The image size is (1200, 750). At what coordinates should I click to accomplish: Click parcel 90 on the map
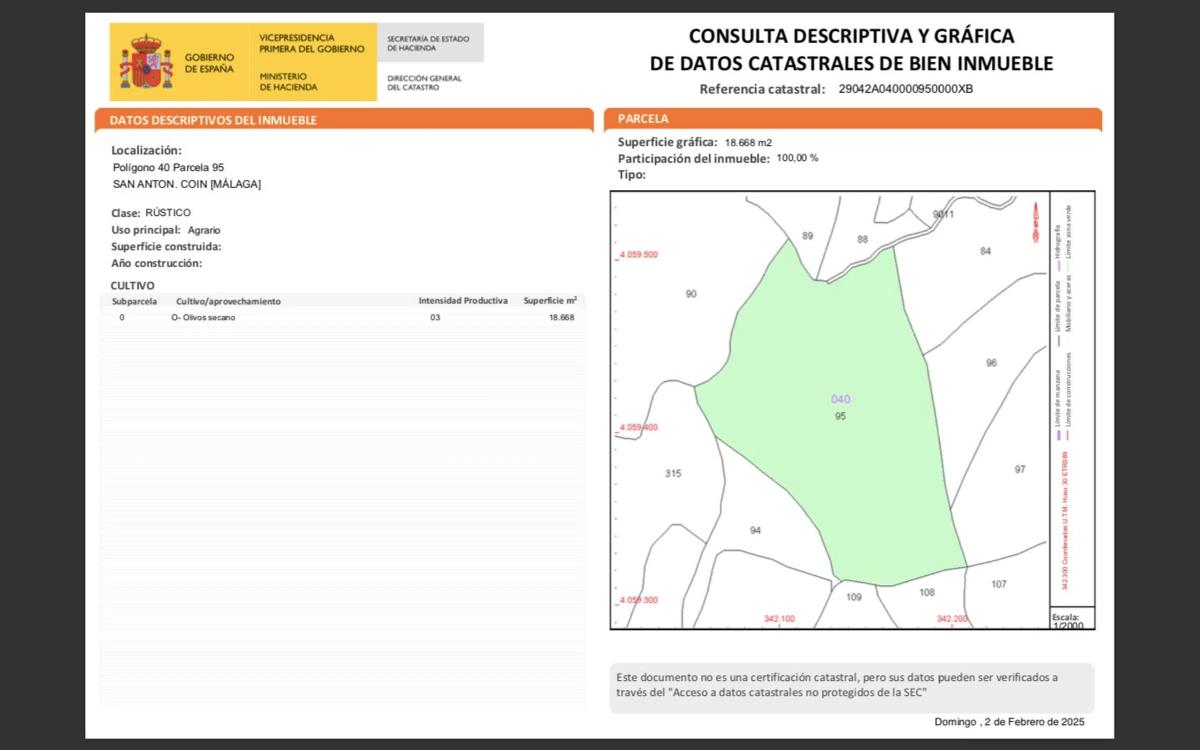pyautogui.click(x=691, y=294)
